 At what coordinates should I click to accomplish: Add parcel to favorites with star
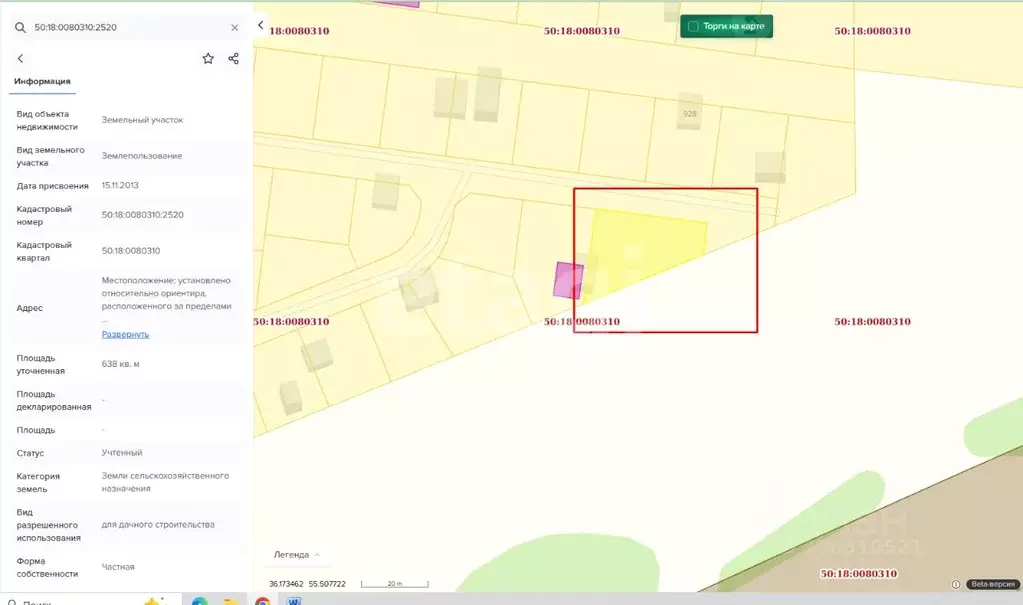click(208, 59)
